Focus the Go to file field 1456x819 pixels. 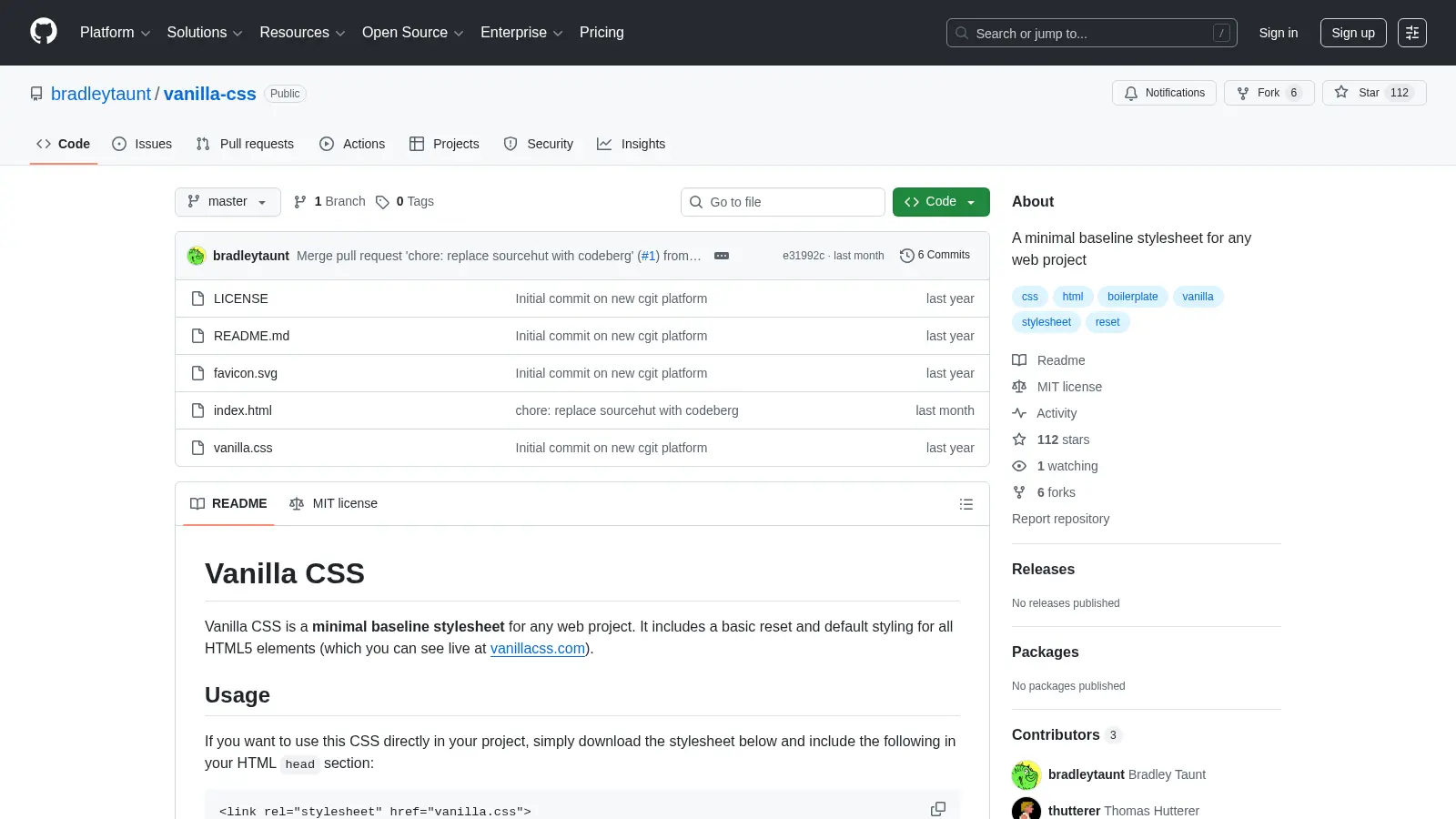[x=783, y=202]
